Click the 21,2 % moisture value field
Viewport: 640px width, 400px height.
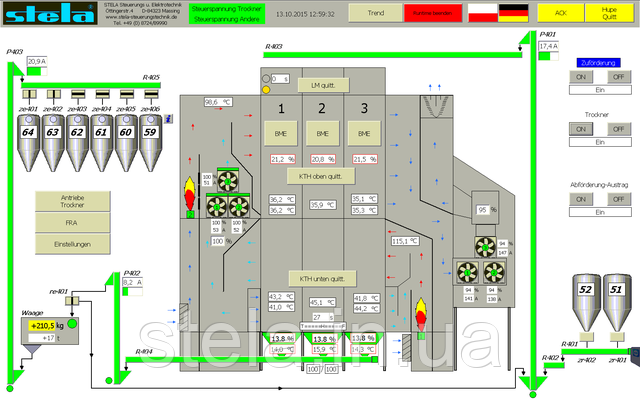(283, 159)
